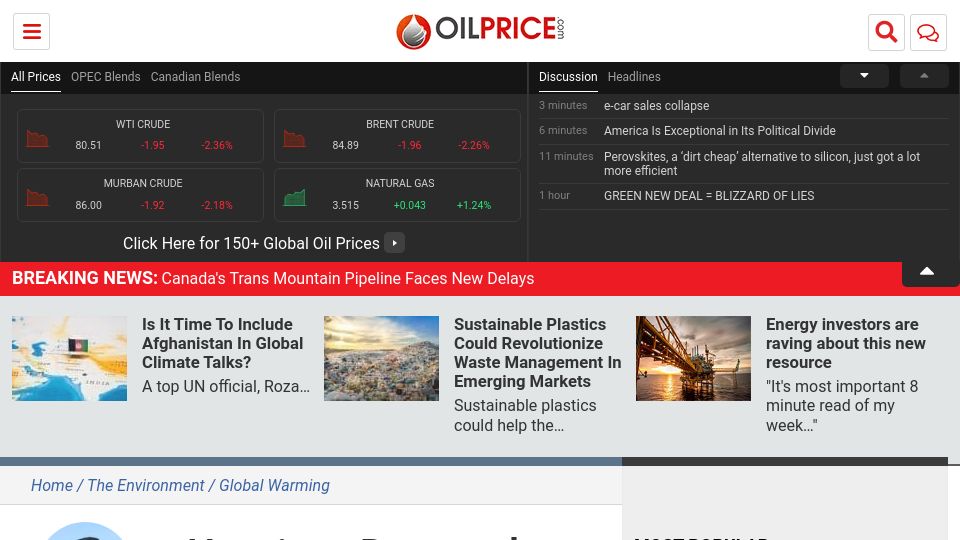Image resolution: width=960 pixels, height=540 pixels.
Task: Click Brent Crude price 84.89
Action: coord(345,146)
